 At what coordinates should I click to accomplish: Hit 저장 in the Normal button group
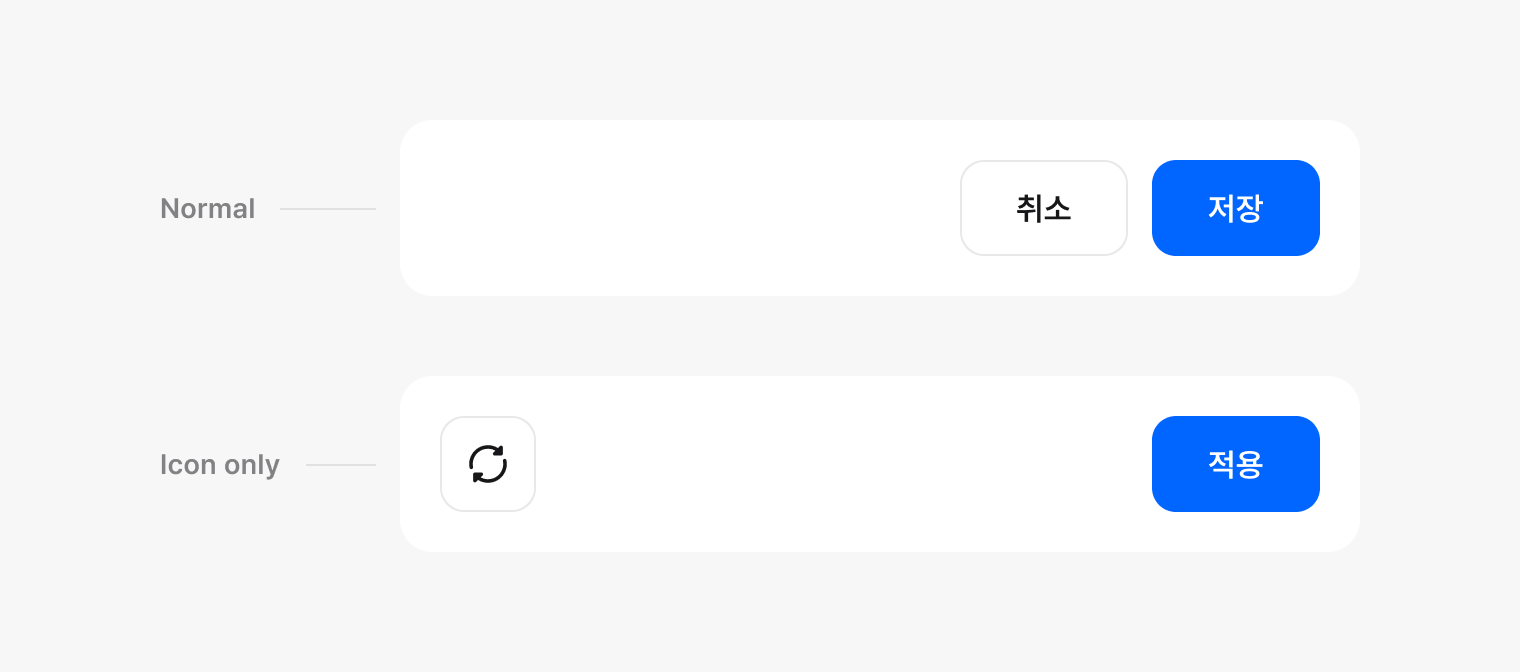point(1235,208)
